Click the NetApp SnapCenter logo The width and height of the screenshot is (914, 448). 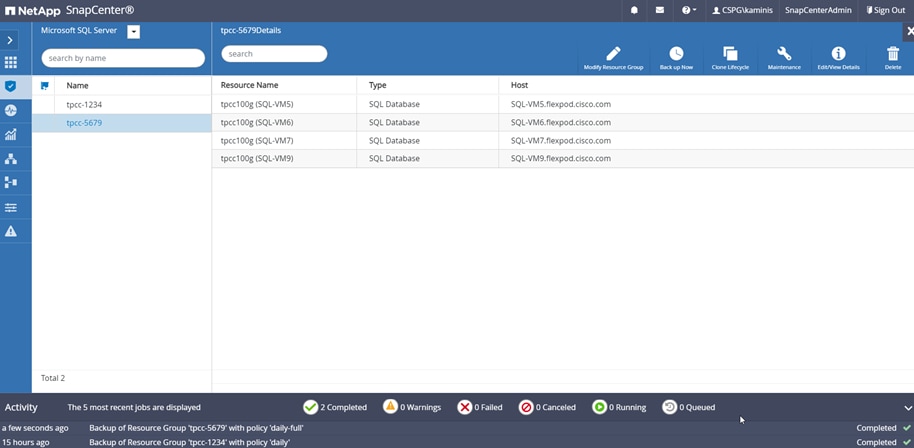click(69, 10)
